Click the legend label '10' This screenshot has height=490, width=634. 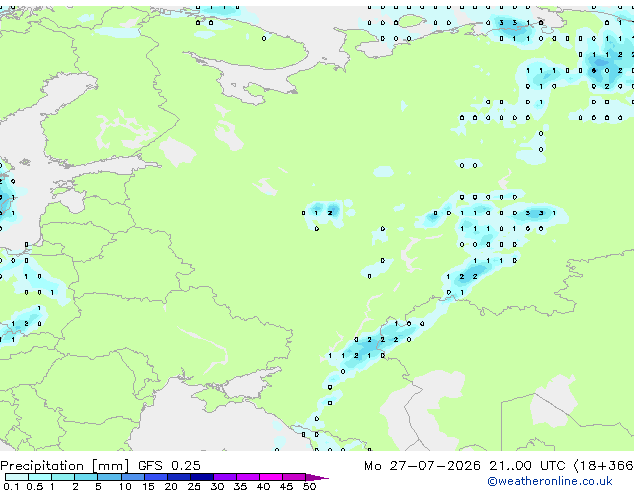pos(125,486)
